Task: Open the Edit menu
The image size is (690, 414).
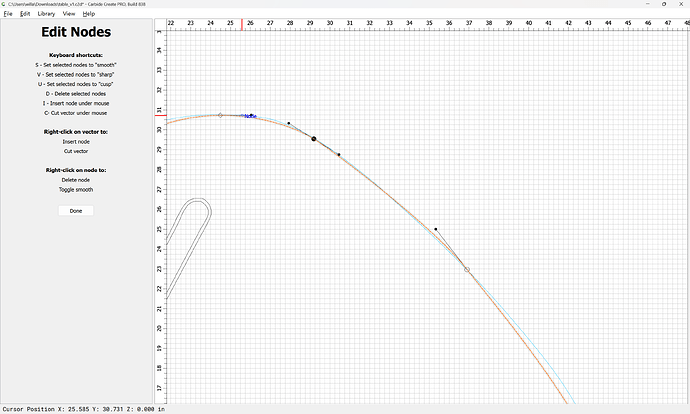Action: click(24, 14)
